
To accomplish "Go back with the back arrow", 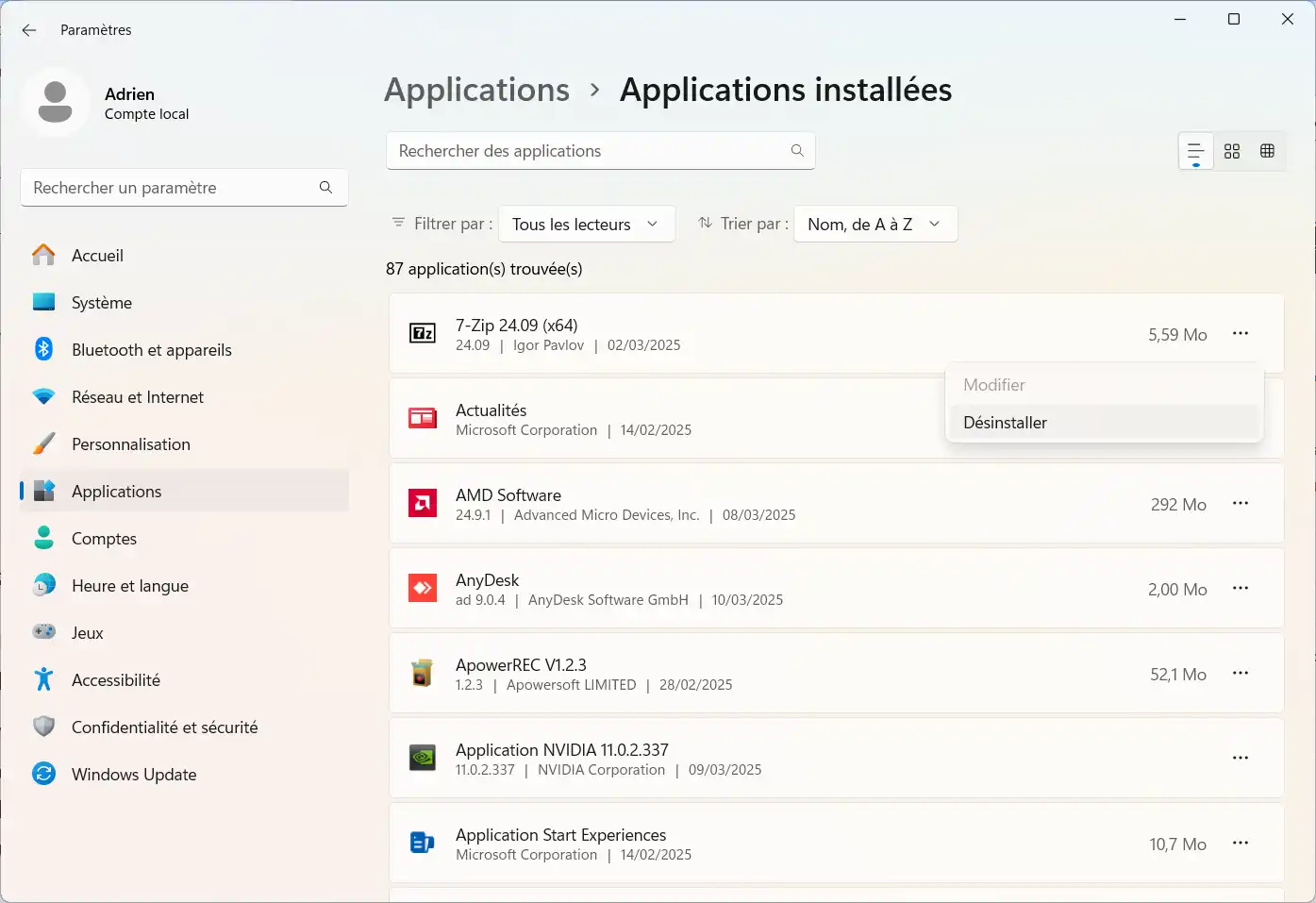I will (29, 30).
